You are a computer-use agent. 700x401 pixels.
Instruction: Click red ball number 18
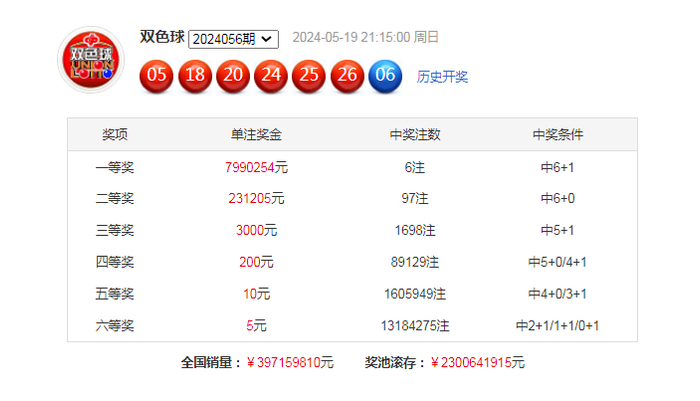click(195, 76)
